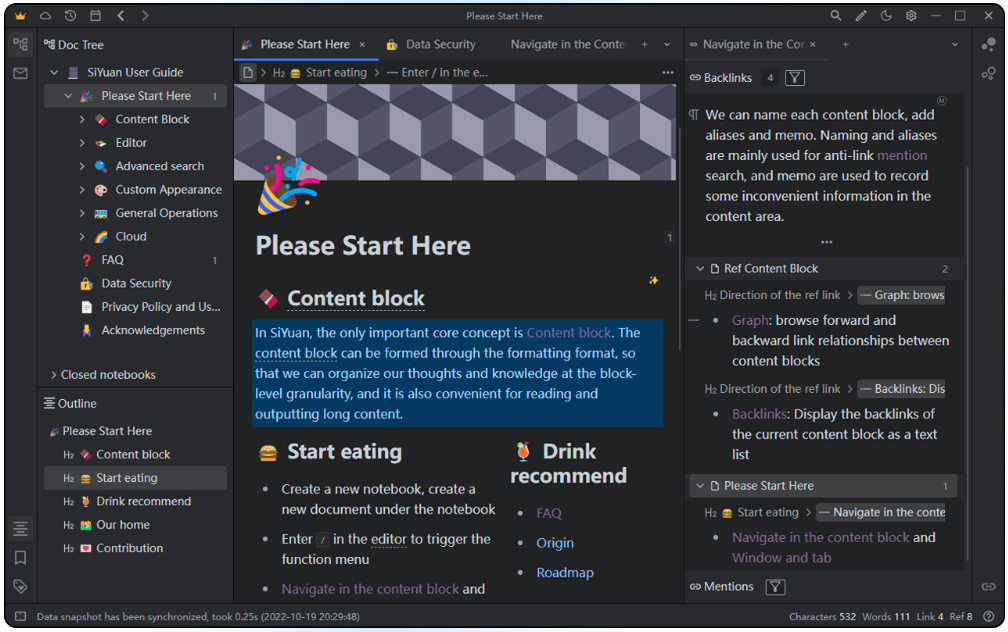Open global search magnifier icon
The width and height of the screenshot is (1008, 632).
(836, 16)
